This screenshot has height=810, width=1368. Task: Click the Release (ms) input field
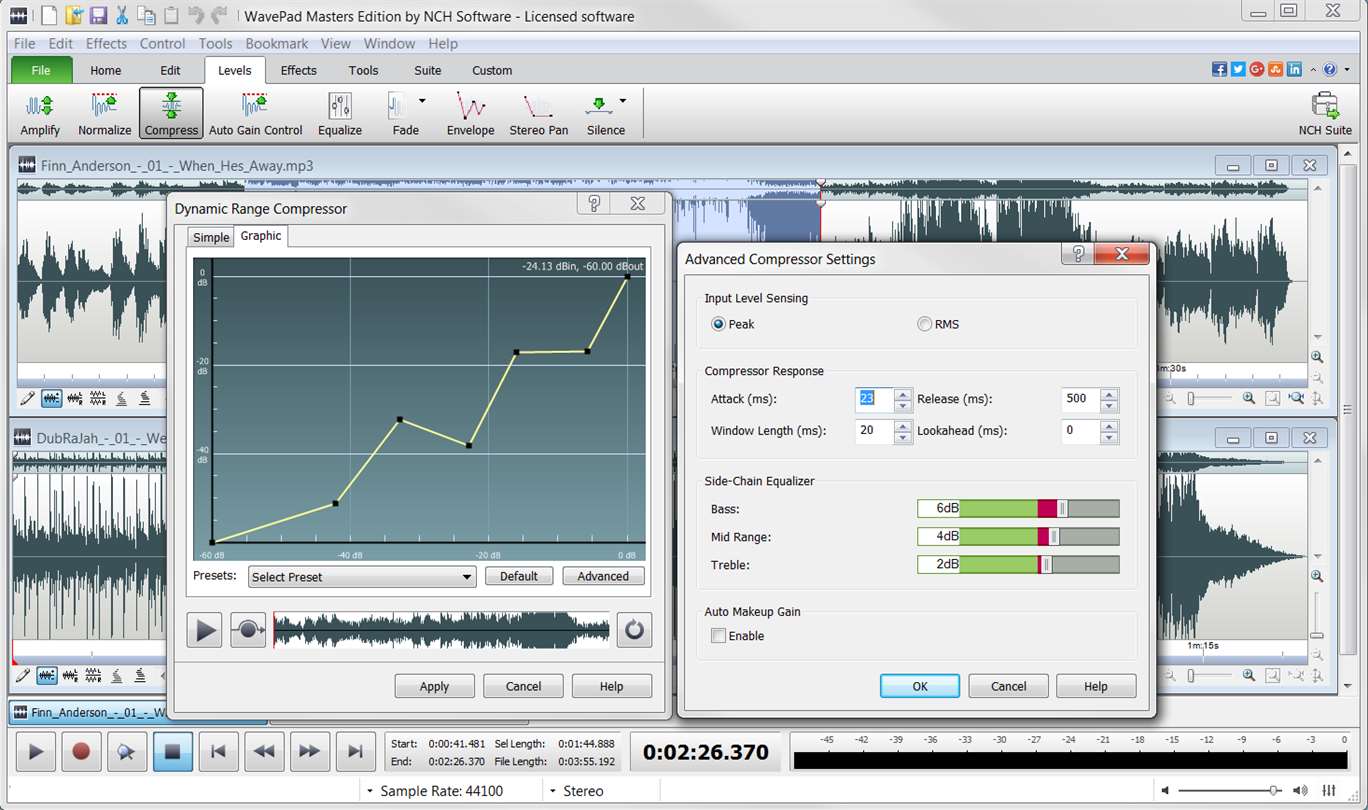coord(1080,399)
